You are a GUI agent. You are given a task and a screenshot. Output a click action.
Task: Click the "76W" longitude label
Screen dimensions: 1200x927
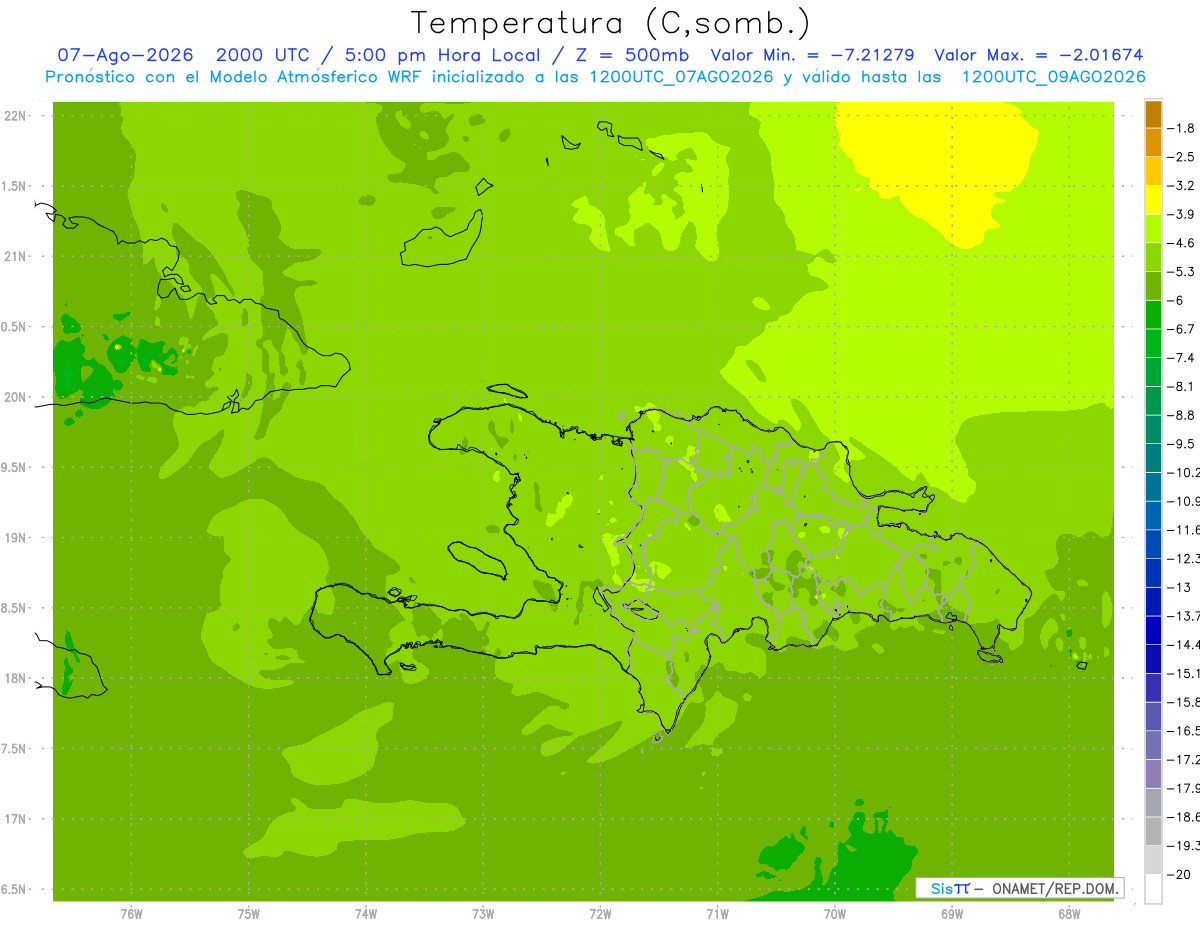click(131, 913)
